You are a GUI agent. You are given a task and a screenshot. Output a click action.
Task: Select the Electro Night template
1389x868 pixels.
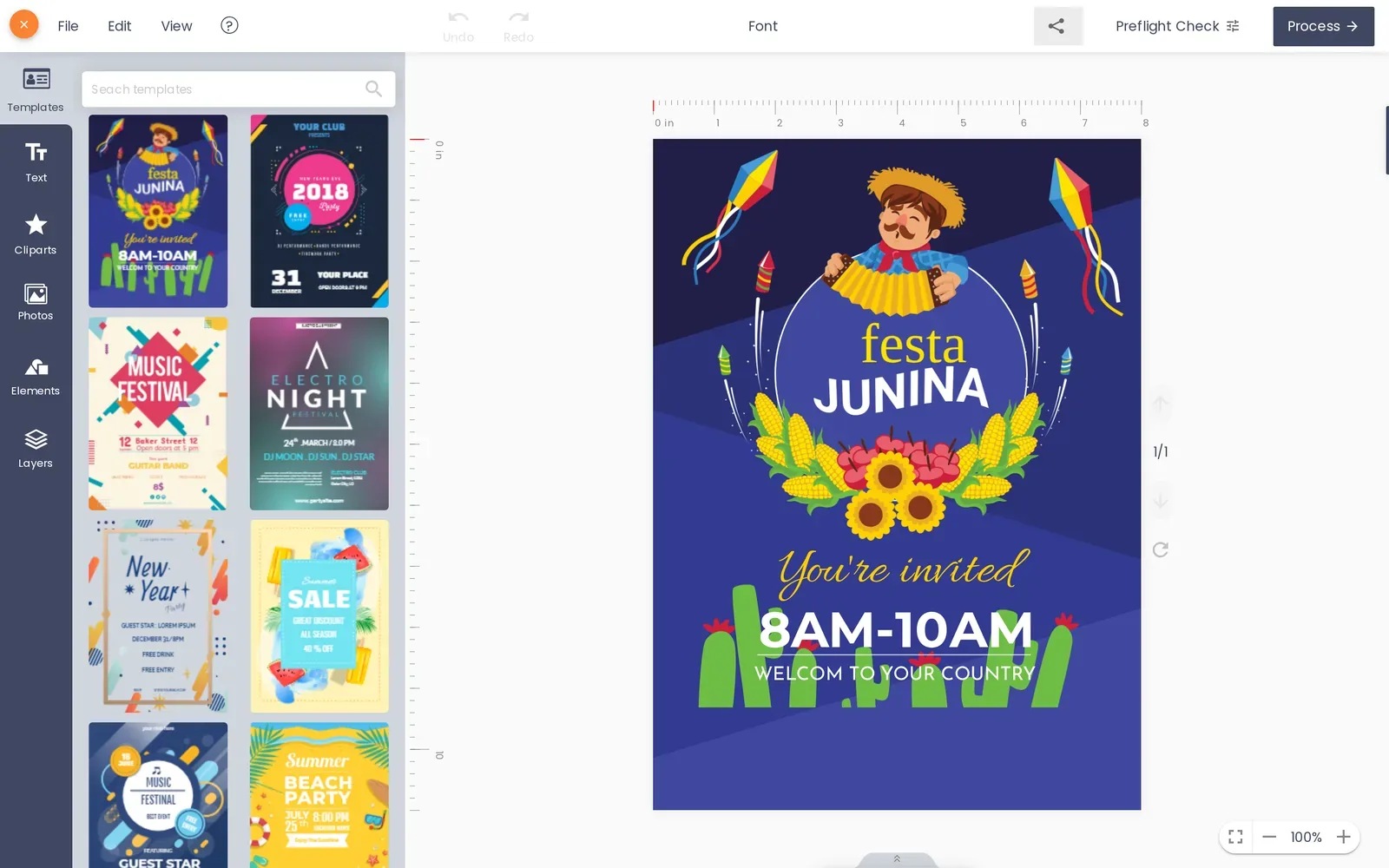pos(319,413)
